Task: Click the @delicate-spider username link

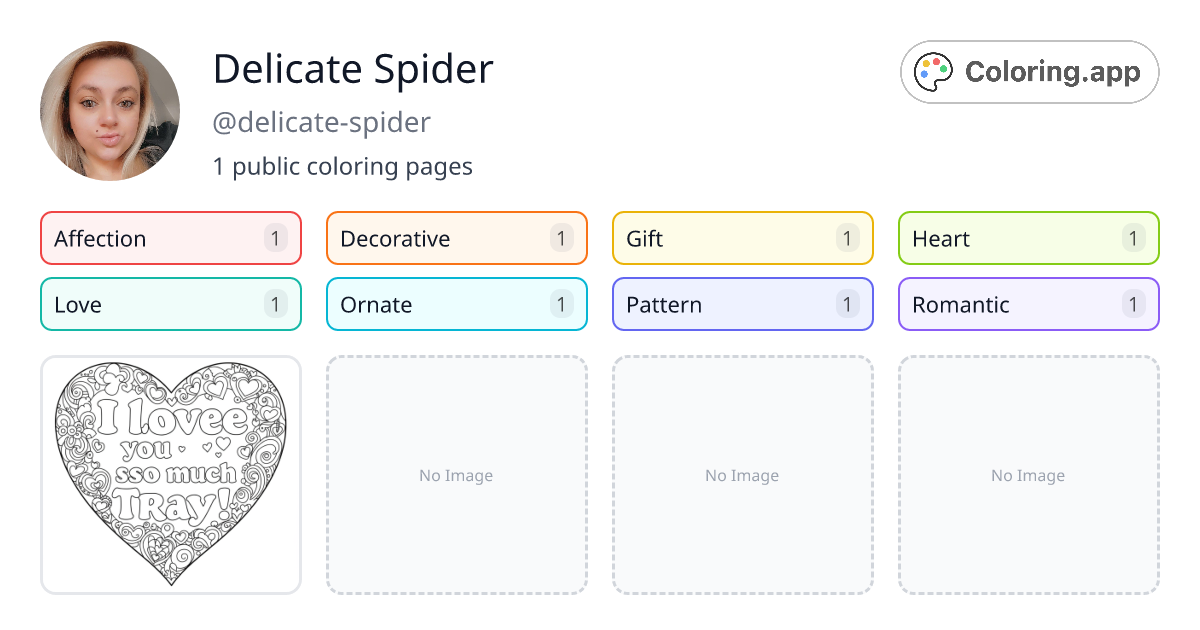Action: (321, 122)
